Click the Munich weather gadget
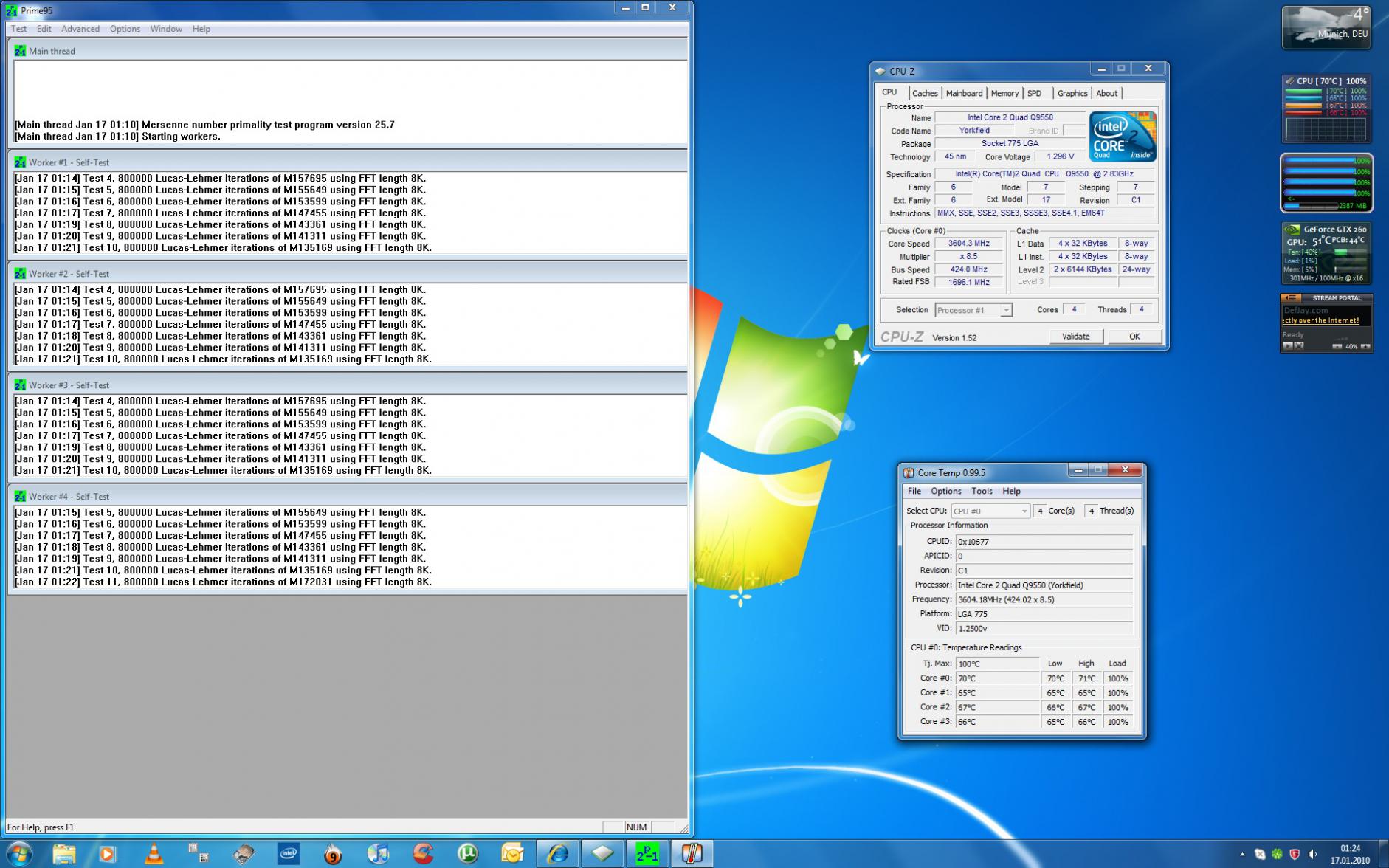The height and width of the screenshot is (868, 1389). pos(1326,27)
